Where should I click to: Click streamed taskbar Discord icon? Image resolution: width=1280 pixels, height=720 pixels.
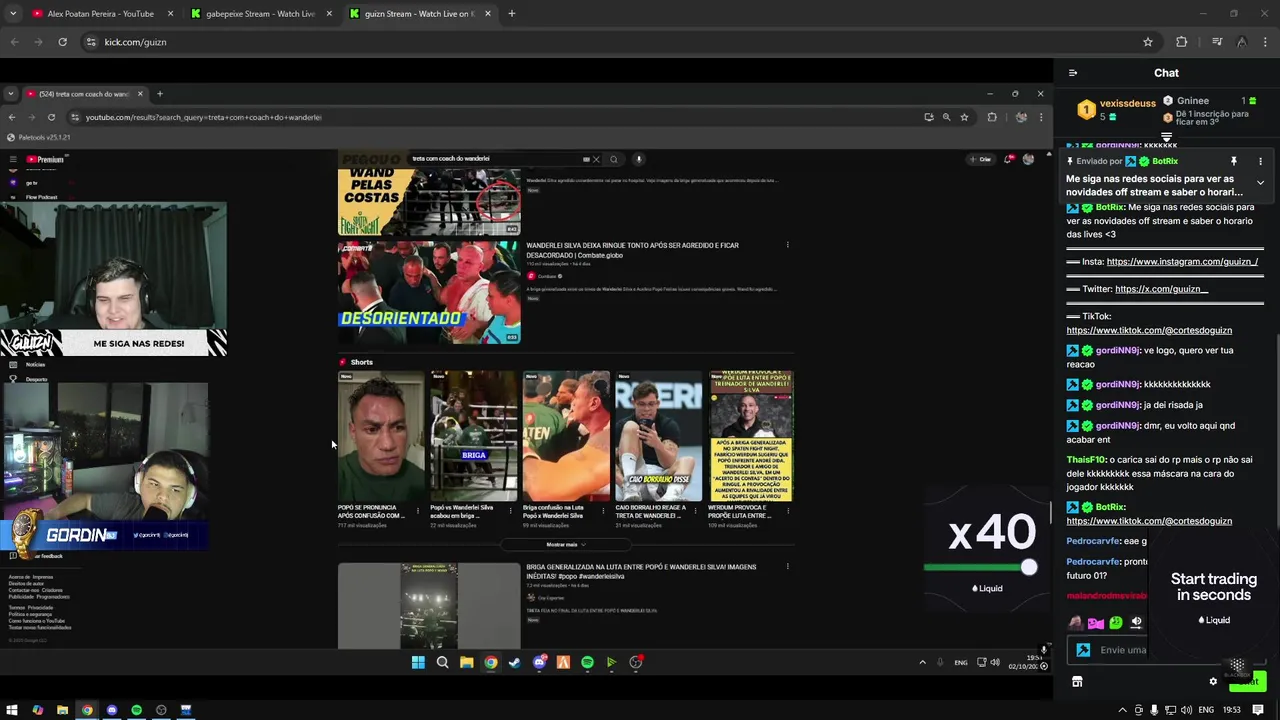click(x=539, y=662)
